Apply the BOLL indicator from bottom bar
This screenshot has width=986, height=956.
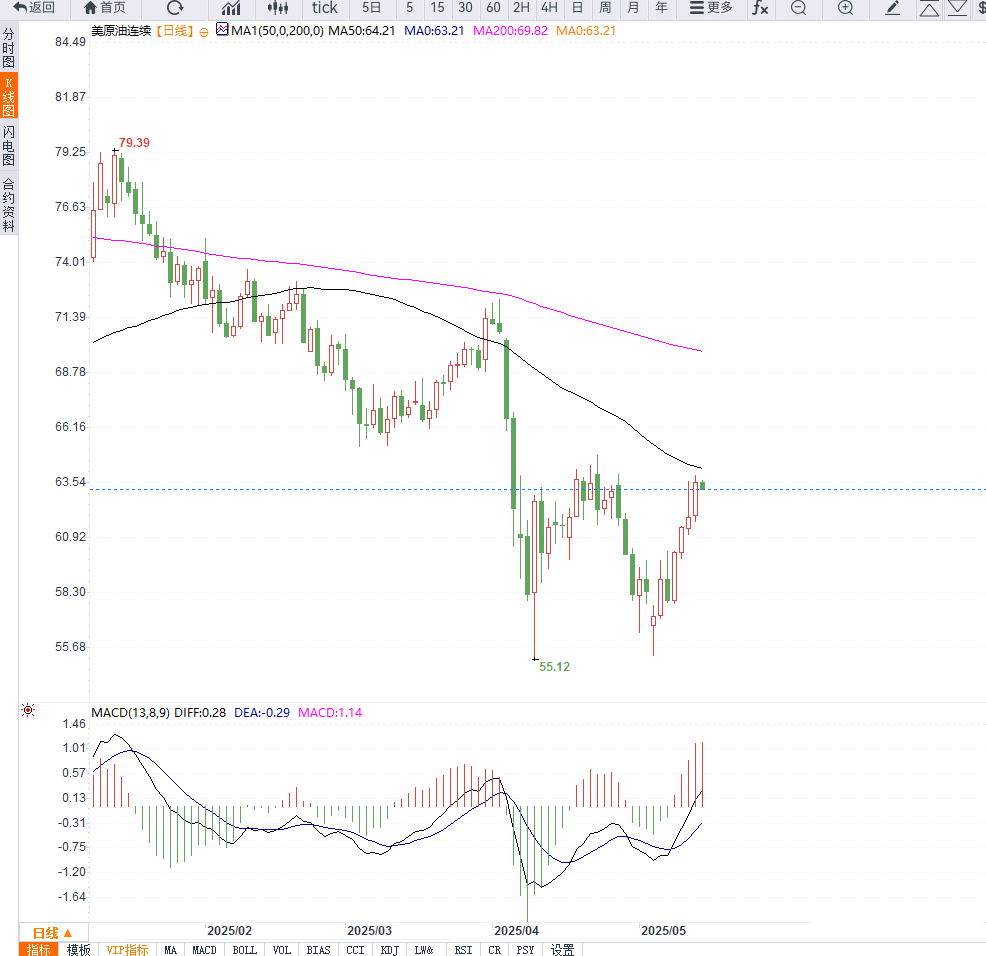click(x=244, y=949)
